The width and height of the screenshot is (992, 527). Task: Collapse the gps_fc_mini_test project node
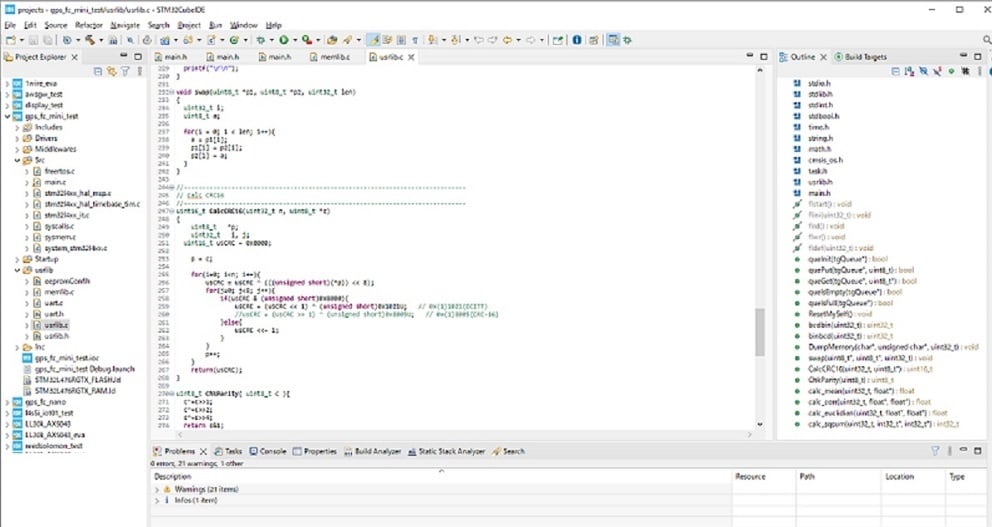(7, 116)
